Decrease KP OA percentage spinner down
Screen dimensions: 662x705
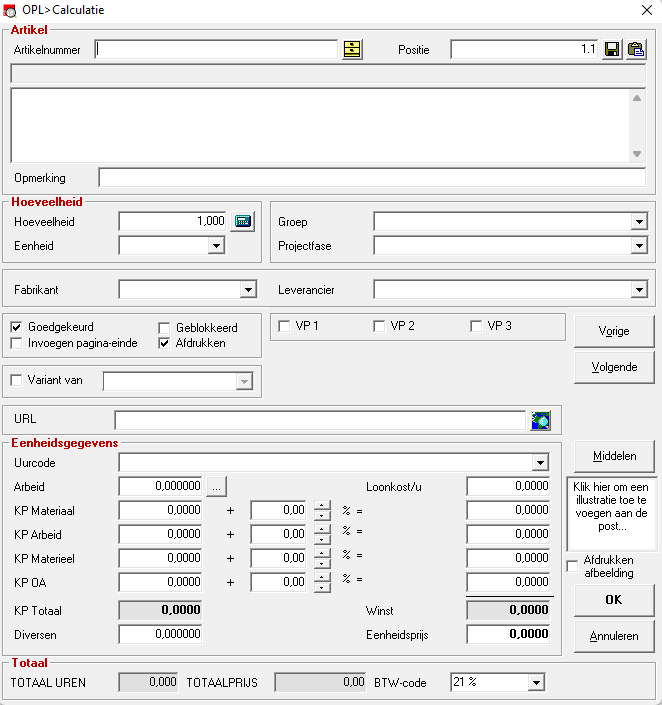(x=322, y=588)
